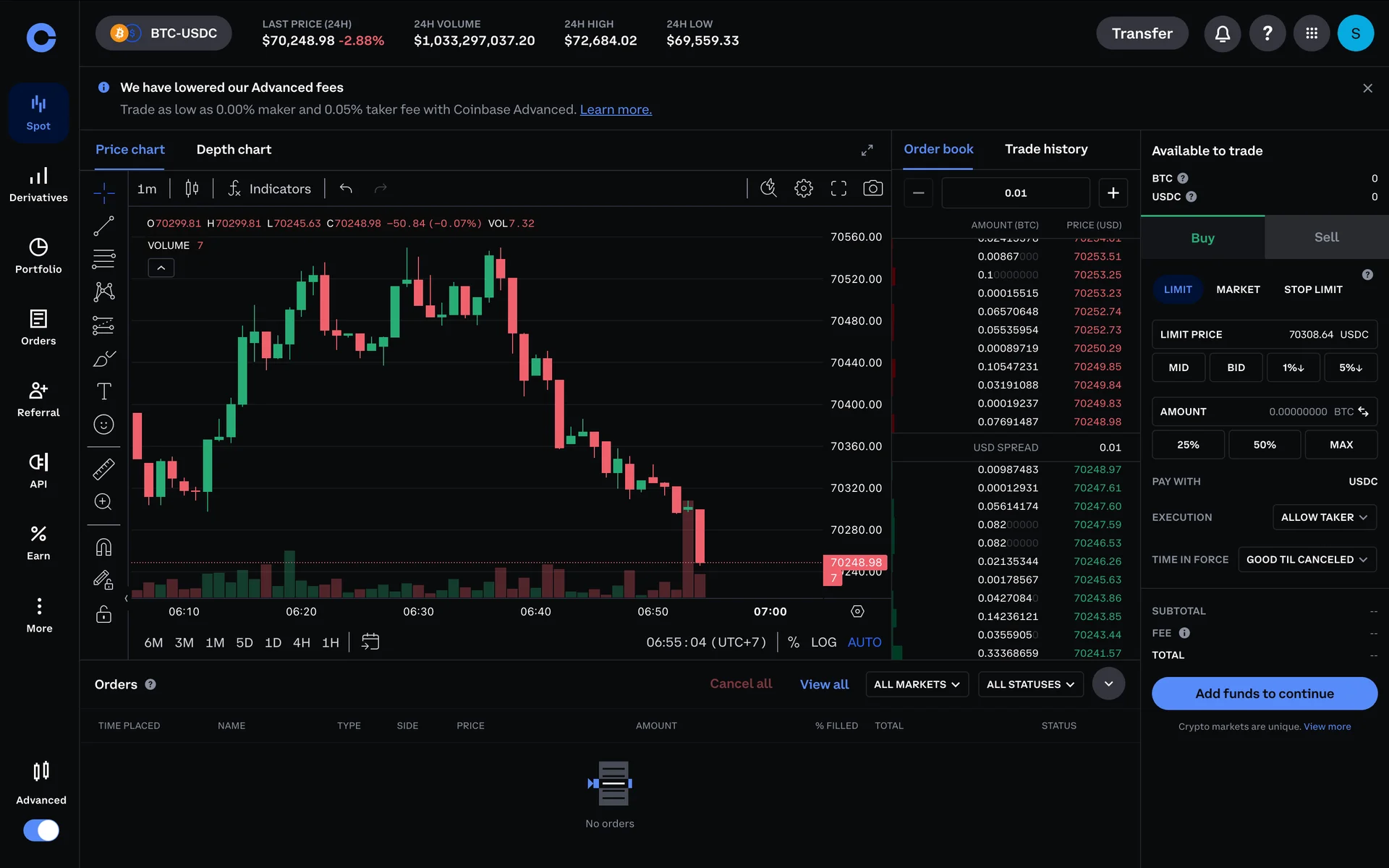1389x868 pixels.
Task: Switch to the Depth chart tab
Action: [234, 150]
